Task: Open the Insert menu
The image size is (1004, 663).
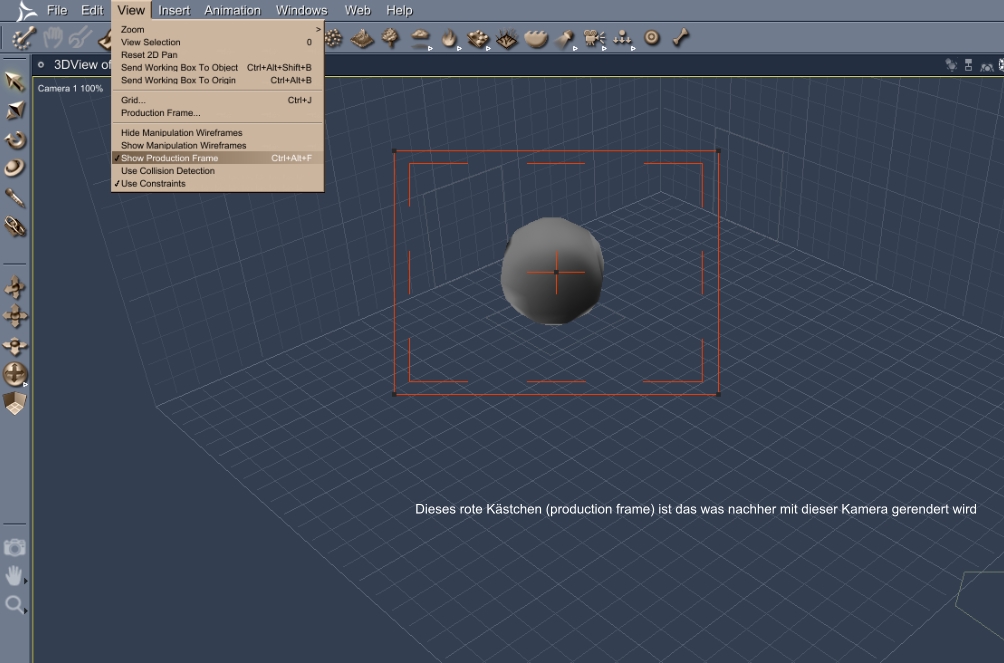Action: 174,10
